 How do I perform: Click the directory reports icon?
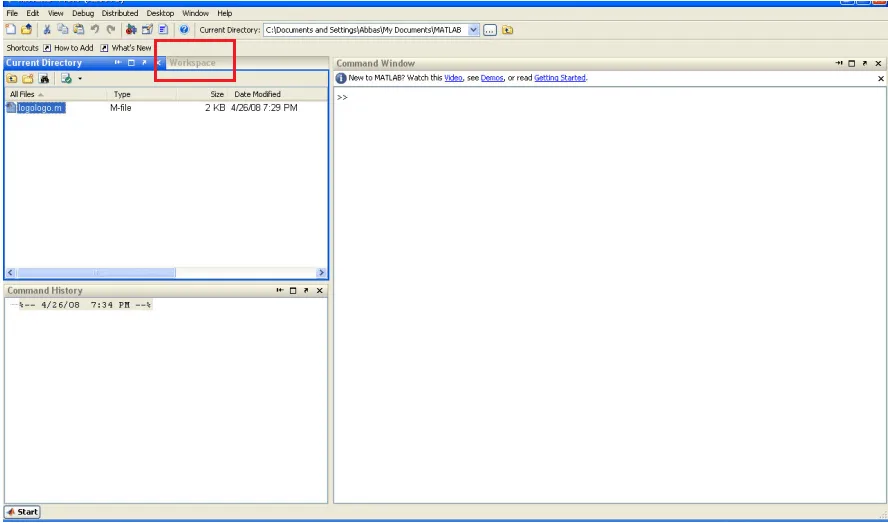[x=66, y=79]
